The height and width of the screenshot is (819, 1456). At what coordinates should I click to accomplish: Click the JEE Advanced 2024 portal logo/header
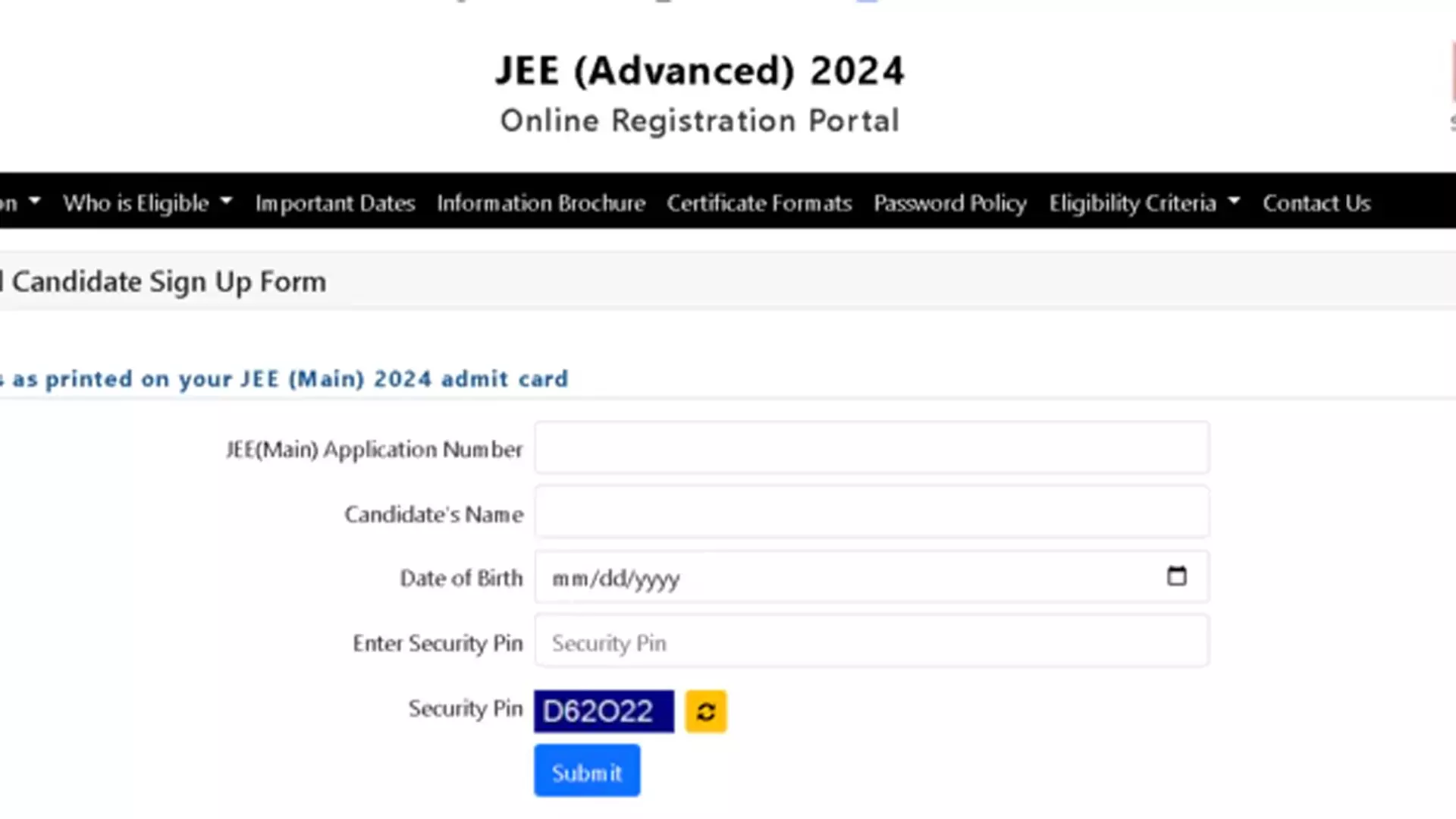pos(699,92)
